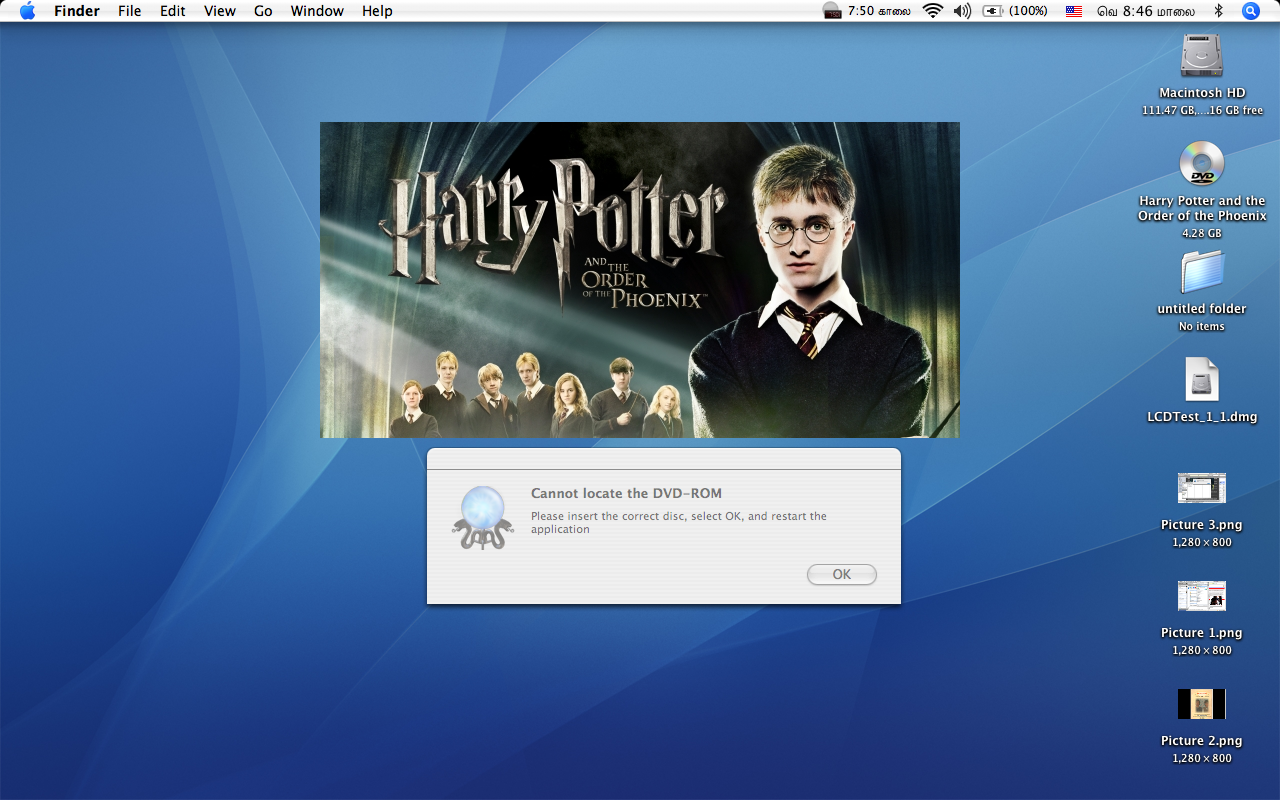Click the 'Cannot locate the DVD-ROM' heading
This screenshot has height=800, width=1280.
click(x=626, y=493)
